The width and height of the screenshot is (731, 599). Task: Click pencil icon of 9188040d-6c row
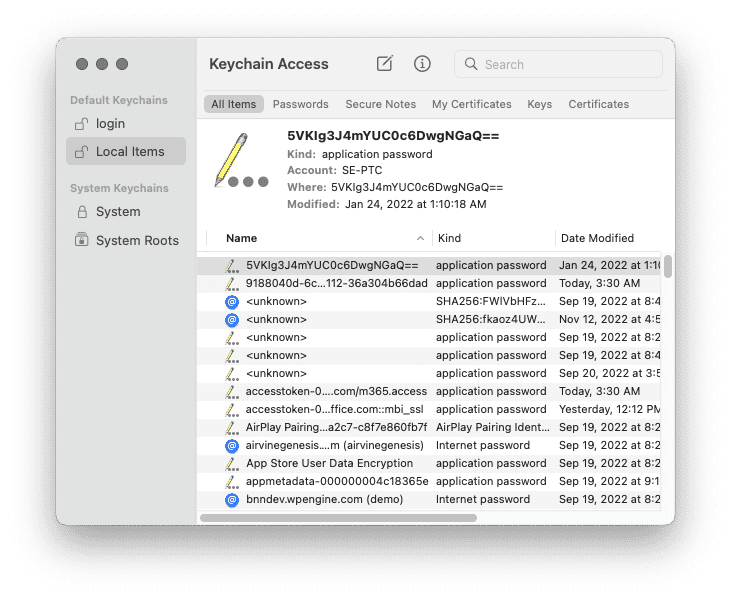(232, 284)
